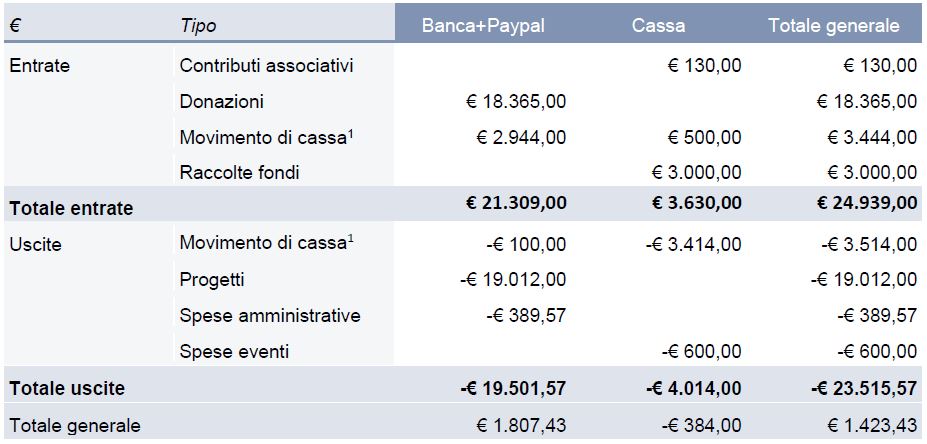The width and height of the screenshot is (927, 444).
Task: Select the Spese eventi row label
Action: click(233, 351)
